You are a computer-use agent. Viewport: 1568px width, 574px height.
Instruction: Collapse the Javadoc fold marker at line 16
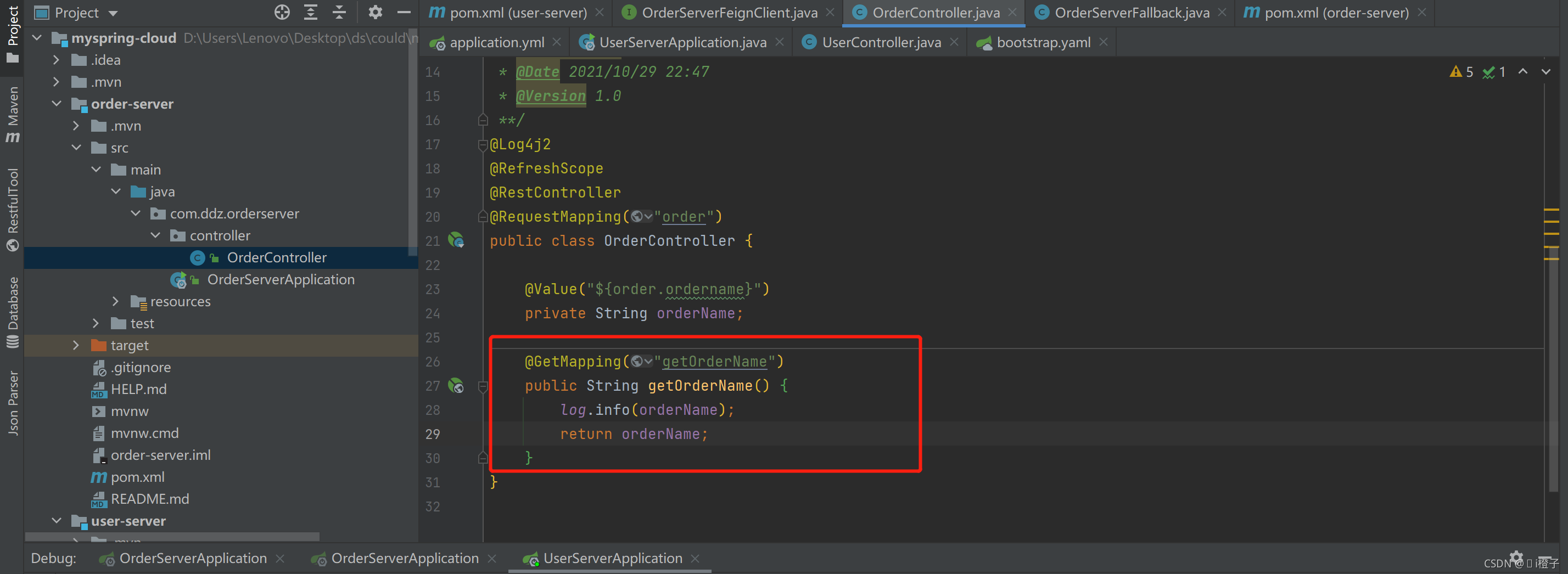pos(483,119)
